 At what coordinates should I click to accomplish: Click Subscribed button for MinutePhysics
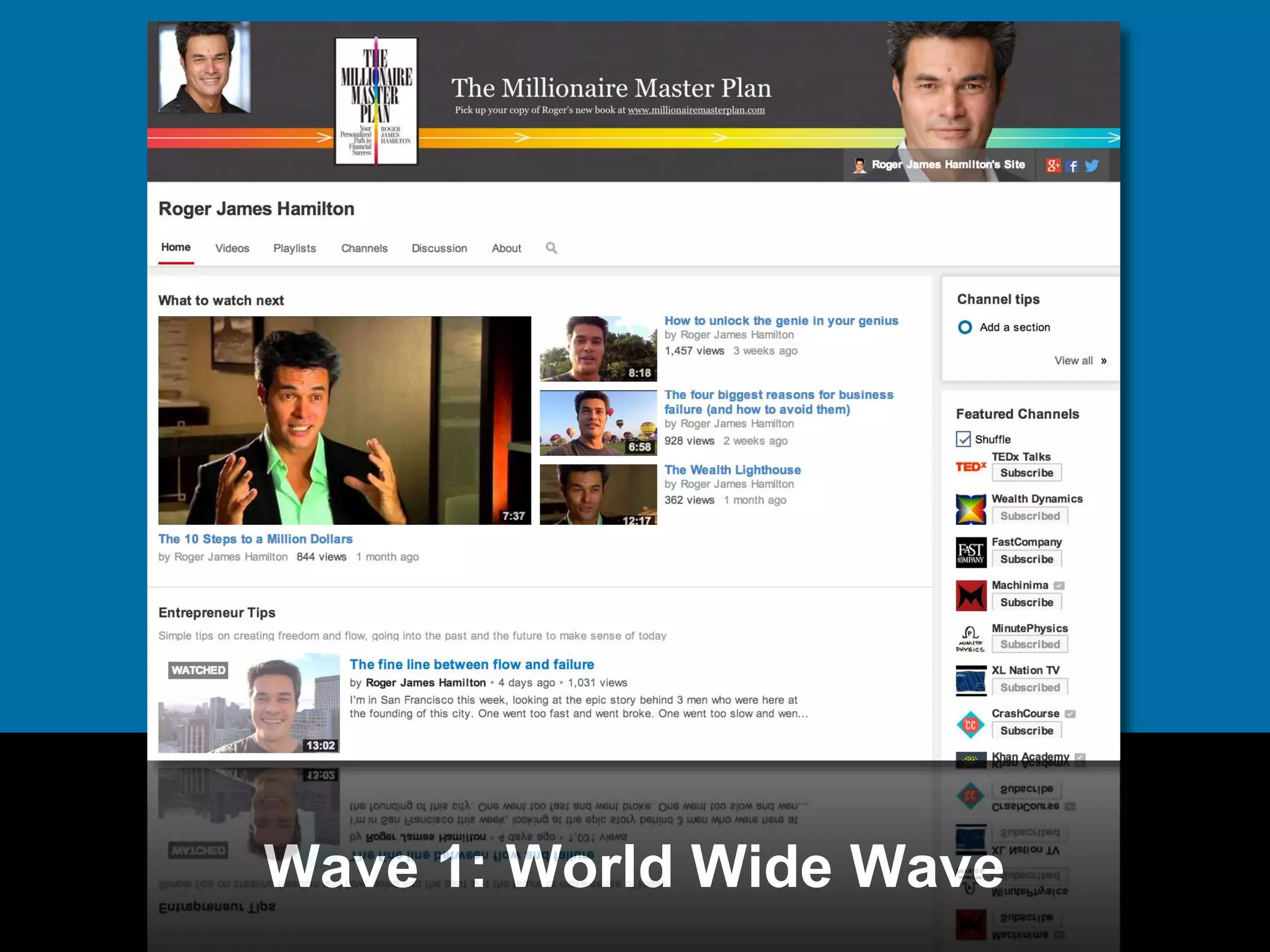[1029, 645]
